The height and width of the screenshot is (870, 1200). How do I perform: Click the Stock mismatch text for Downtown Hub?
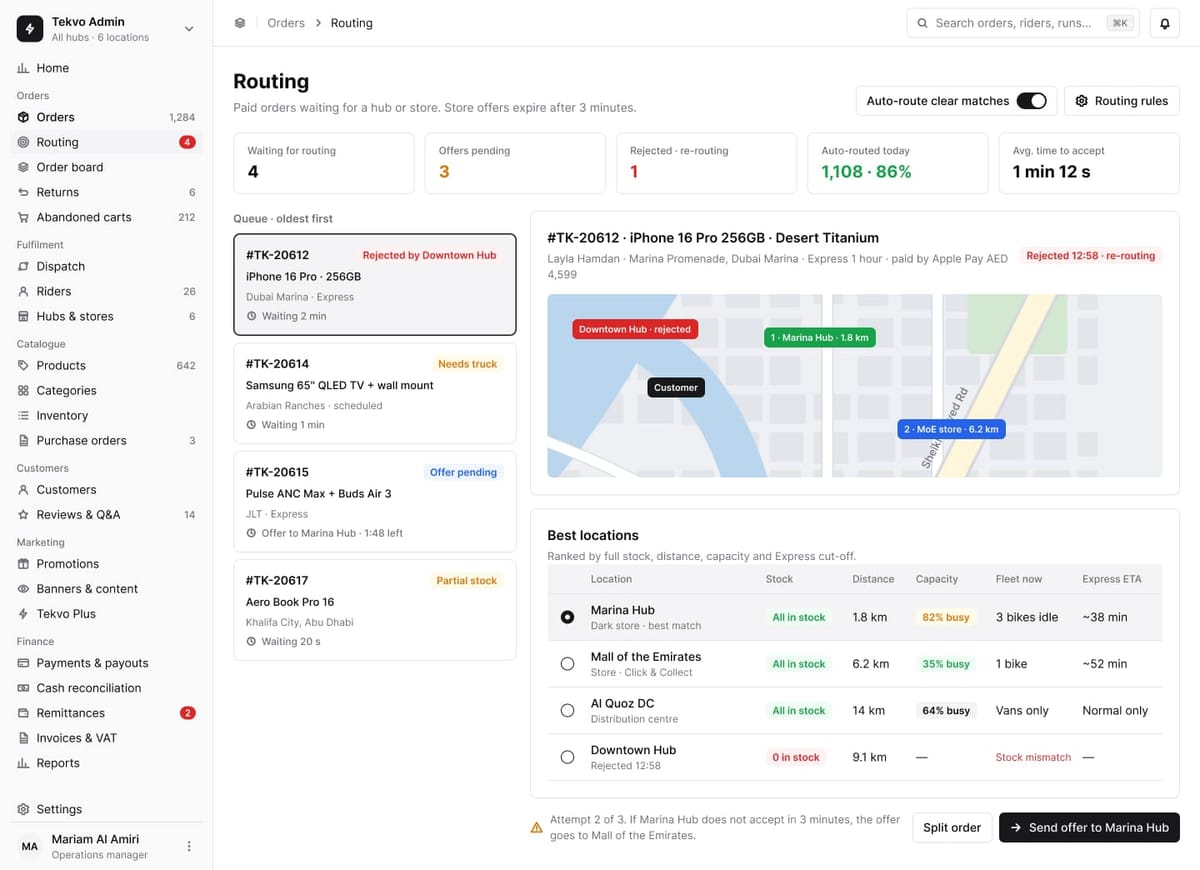point(1033,757)
